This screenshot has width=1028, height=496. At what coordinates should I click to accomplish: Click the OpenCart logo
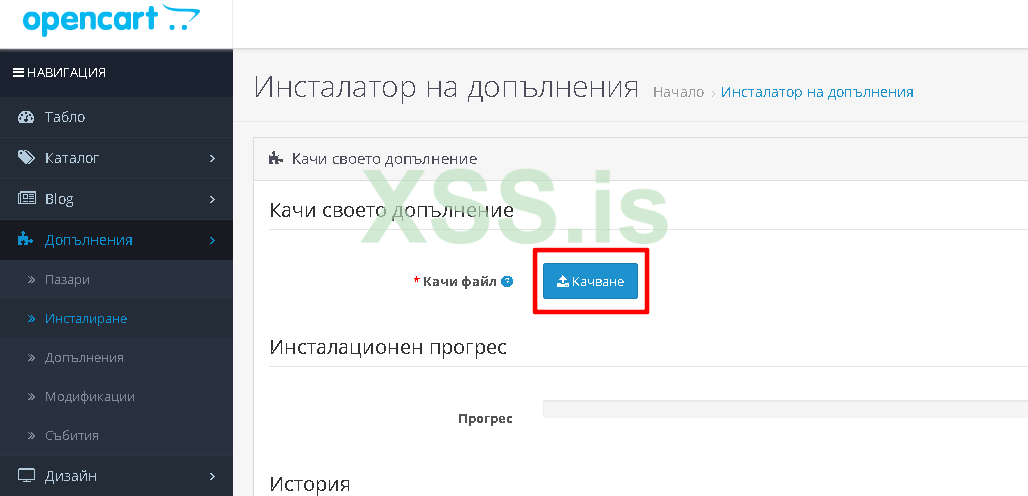[111, 20]
